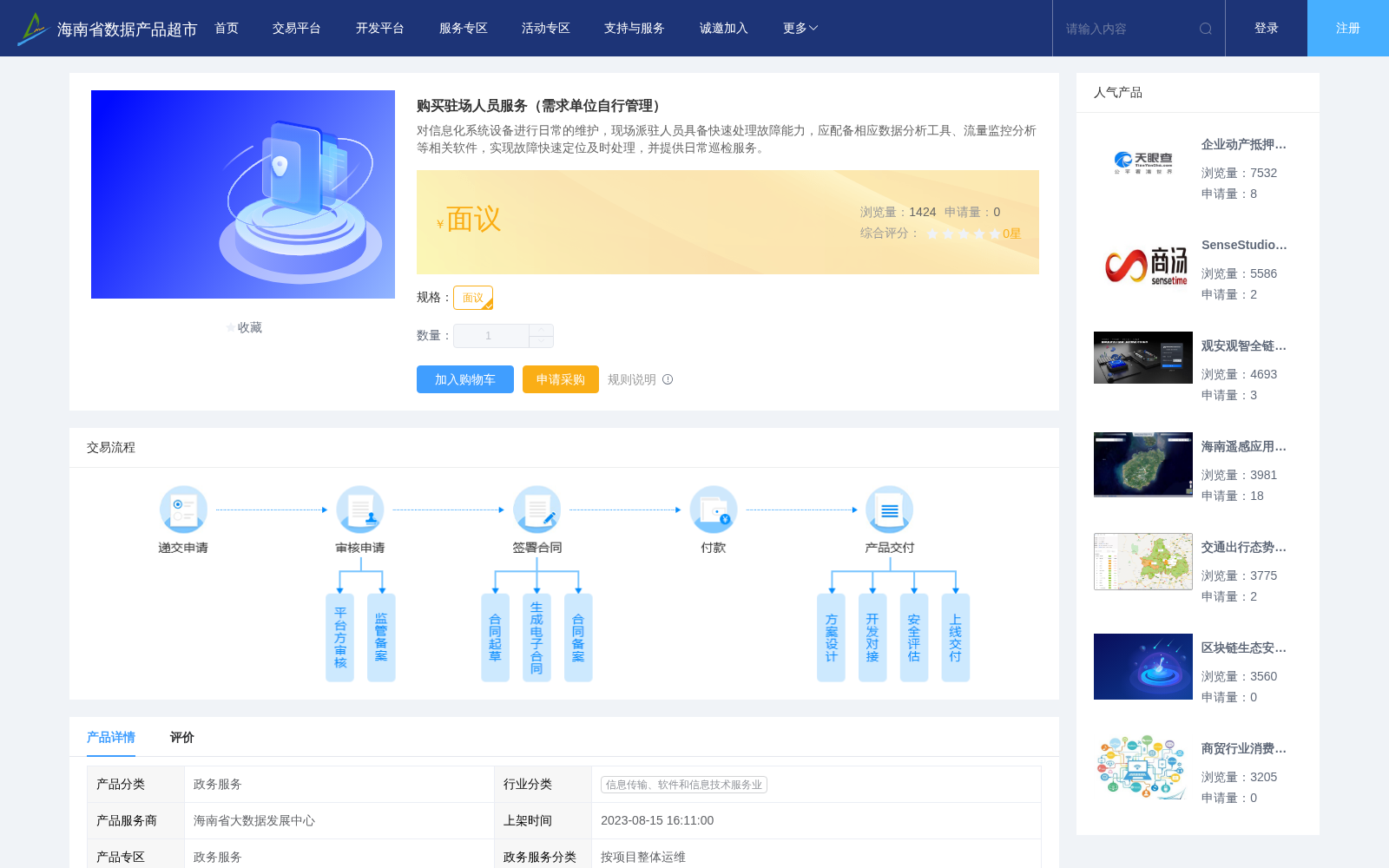This screenshot has width=1389, height=868.
Task: Click the 收藏 star icon
Action: (230, 328)
